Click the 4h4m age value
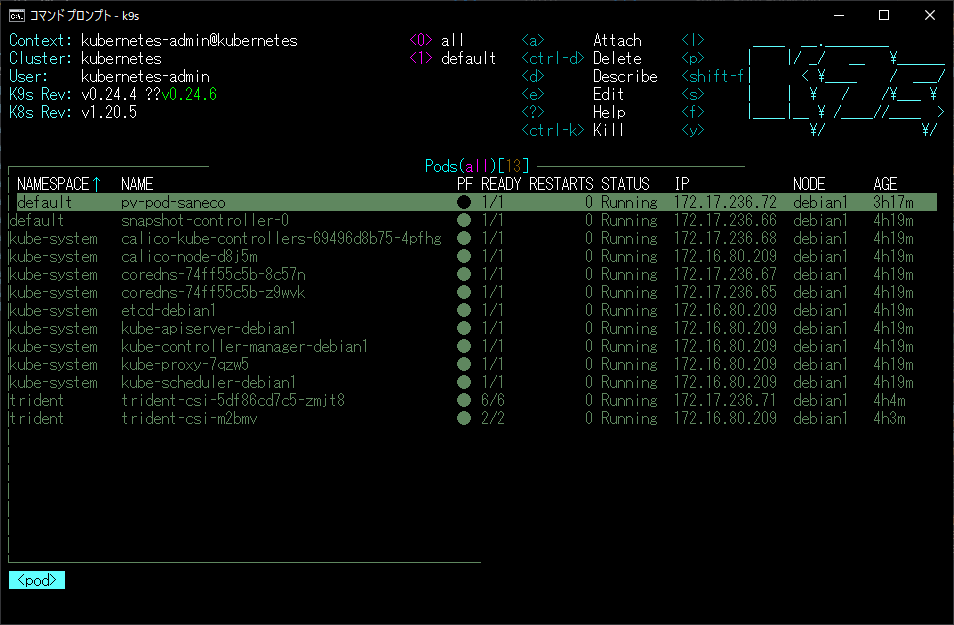This screenshot has width=954, height=625. coord(890,400)
